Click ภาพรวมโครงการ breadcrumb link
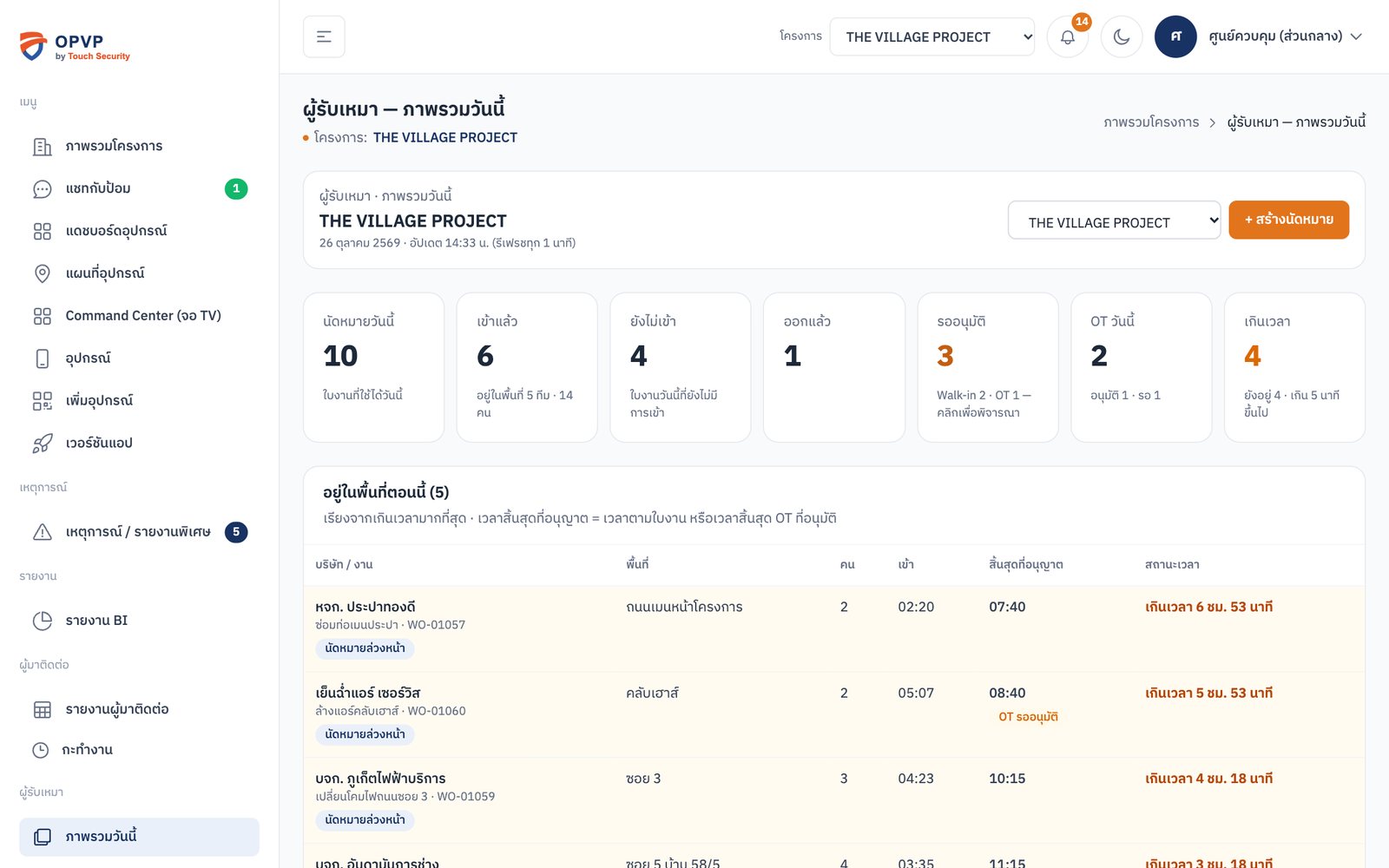This screenshot has height=868, width=1389. tap(1151, 122)
